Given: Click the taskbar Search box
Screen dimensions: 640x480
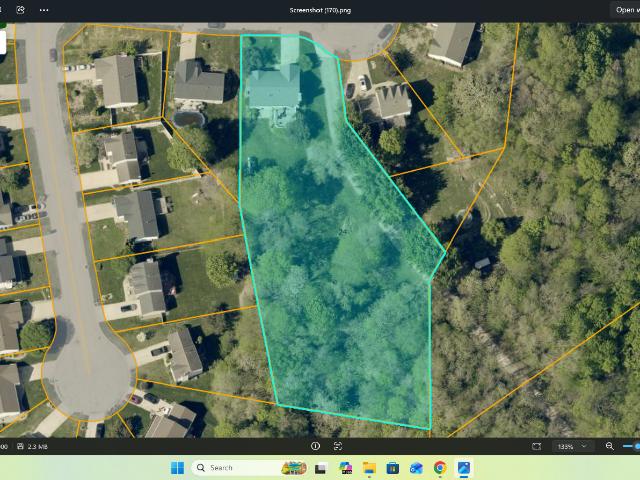Looking at the screenshot, I should pyautogui.click(x=249, y=468).
